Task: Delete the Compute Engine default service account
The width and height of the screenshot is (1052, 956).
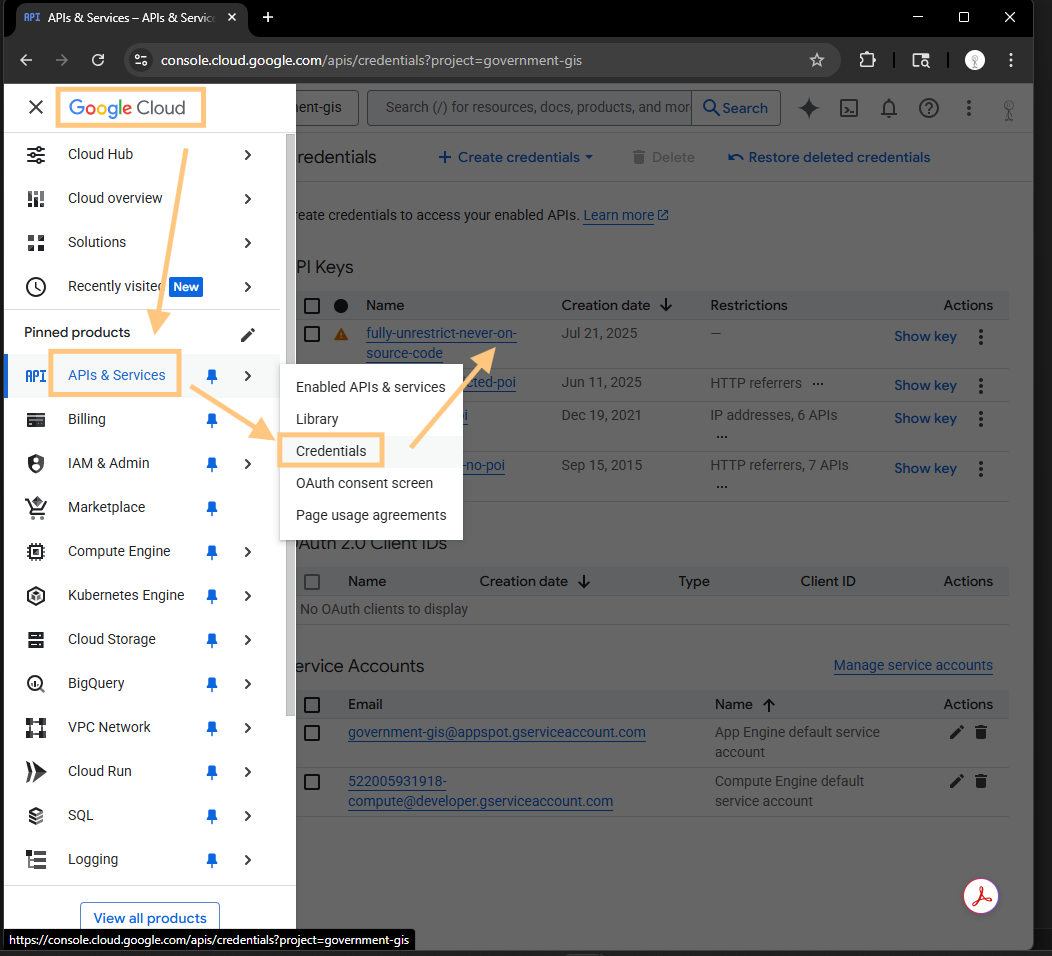Action: click(981, 782)
